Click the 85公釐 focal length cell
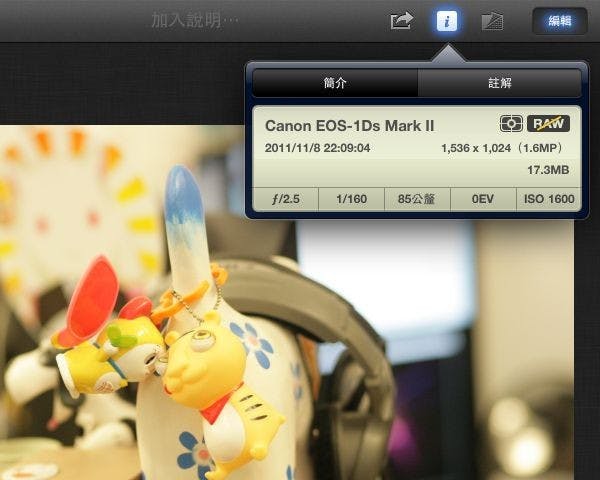This screenshot has height=480, width=600. tap(417, 199)
